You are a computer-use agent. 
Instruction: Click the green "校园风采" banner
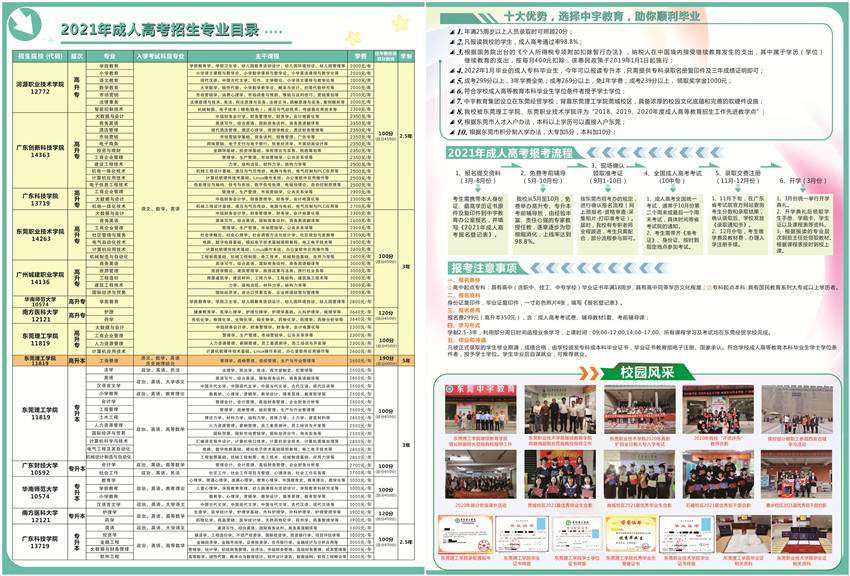coord(647,372)
